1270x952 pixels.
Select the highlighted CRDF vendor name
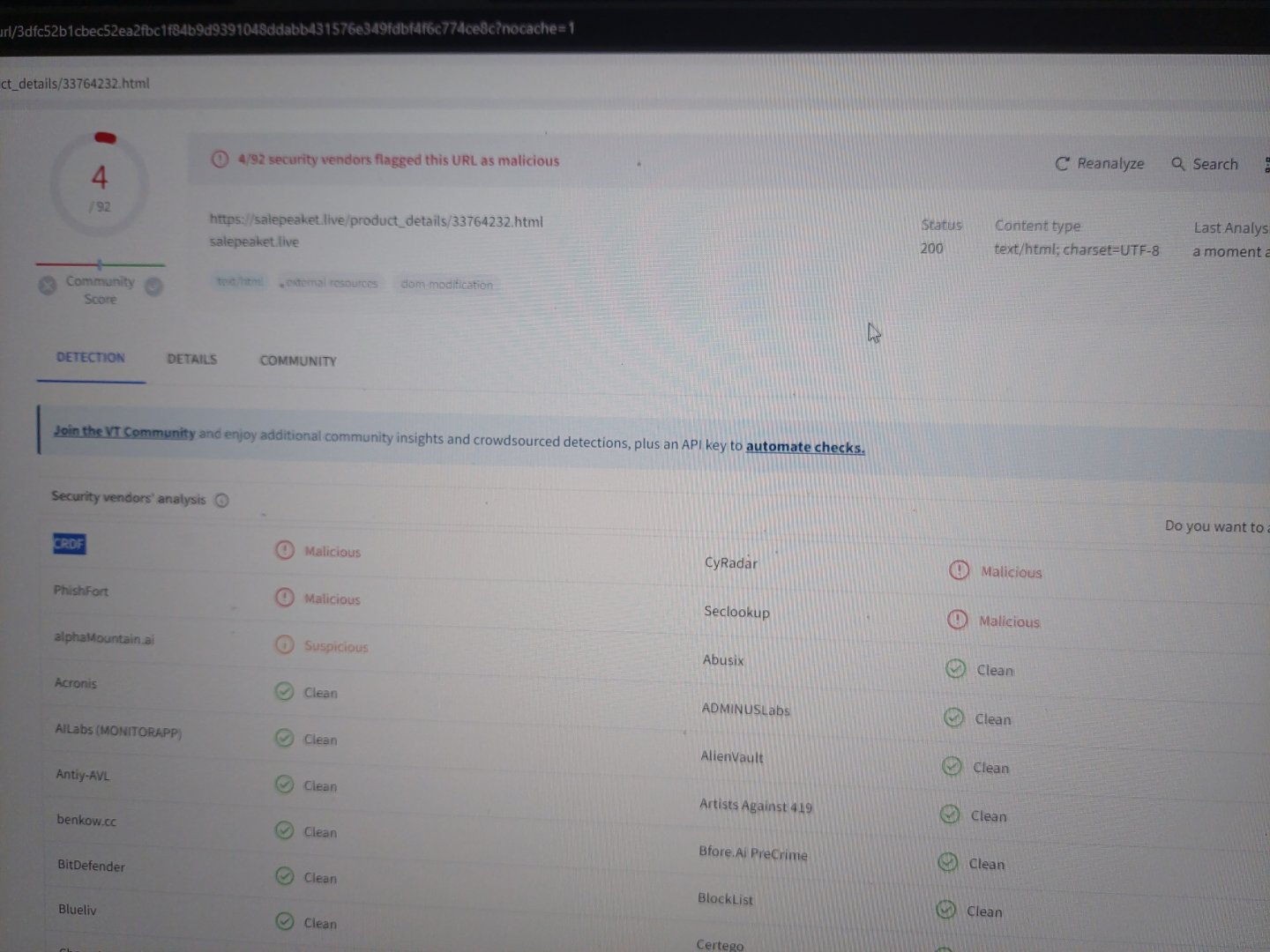(x=70, y=544)
